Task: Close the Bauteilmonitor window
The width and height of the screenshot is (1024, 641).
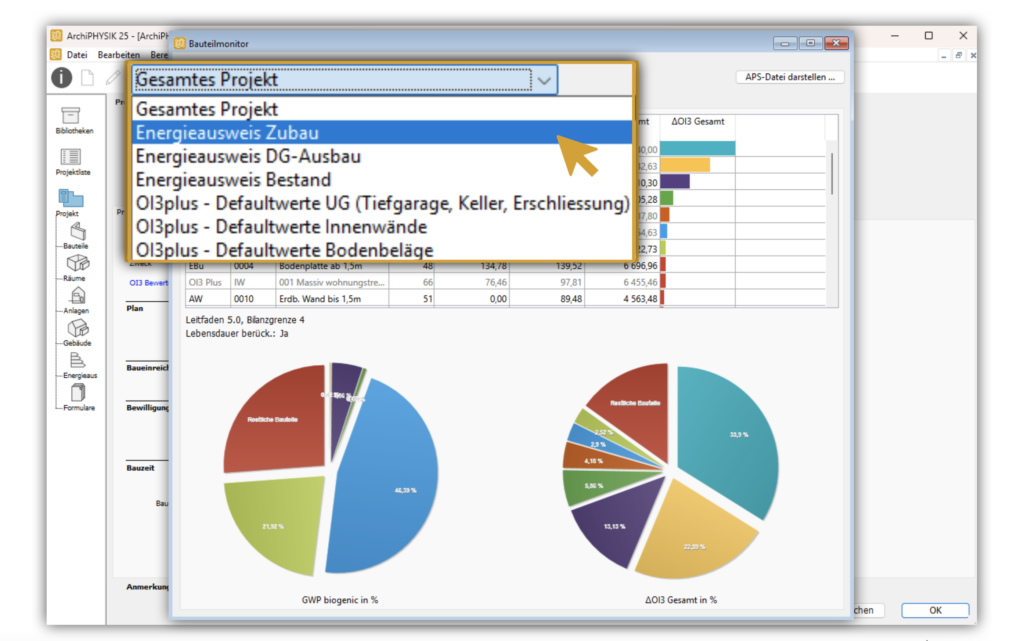Action: [836, 43]
